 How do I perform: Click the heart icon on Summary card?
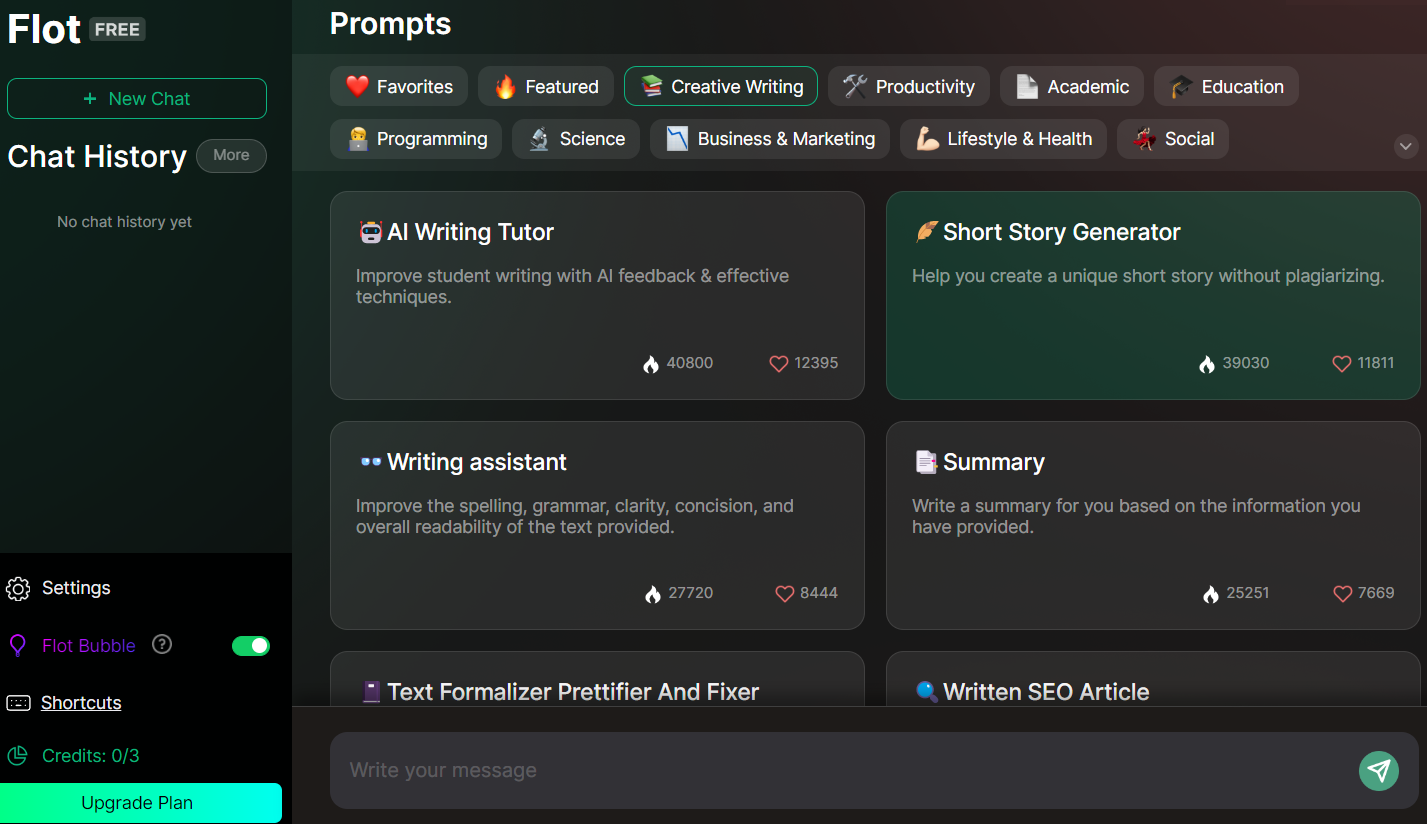(x=1342, y=594)
